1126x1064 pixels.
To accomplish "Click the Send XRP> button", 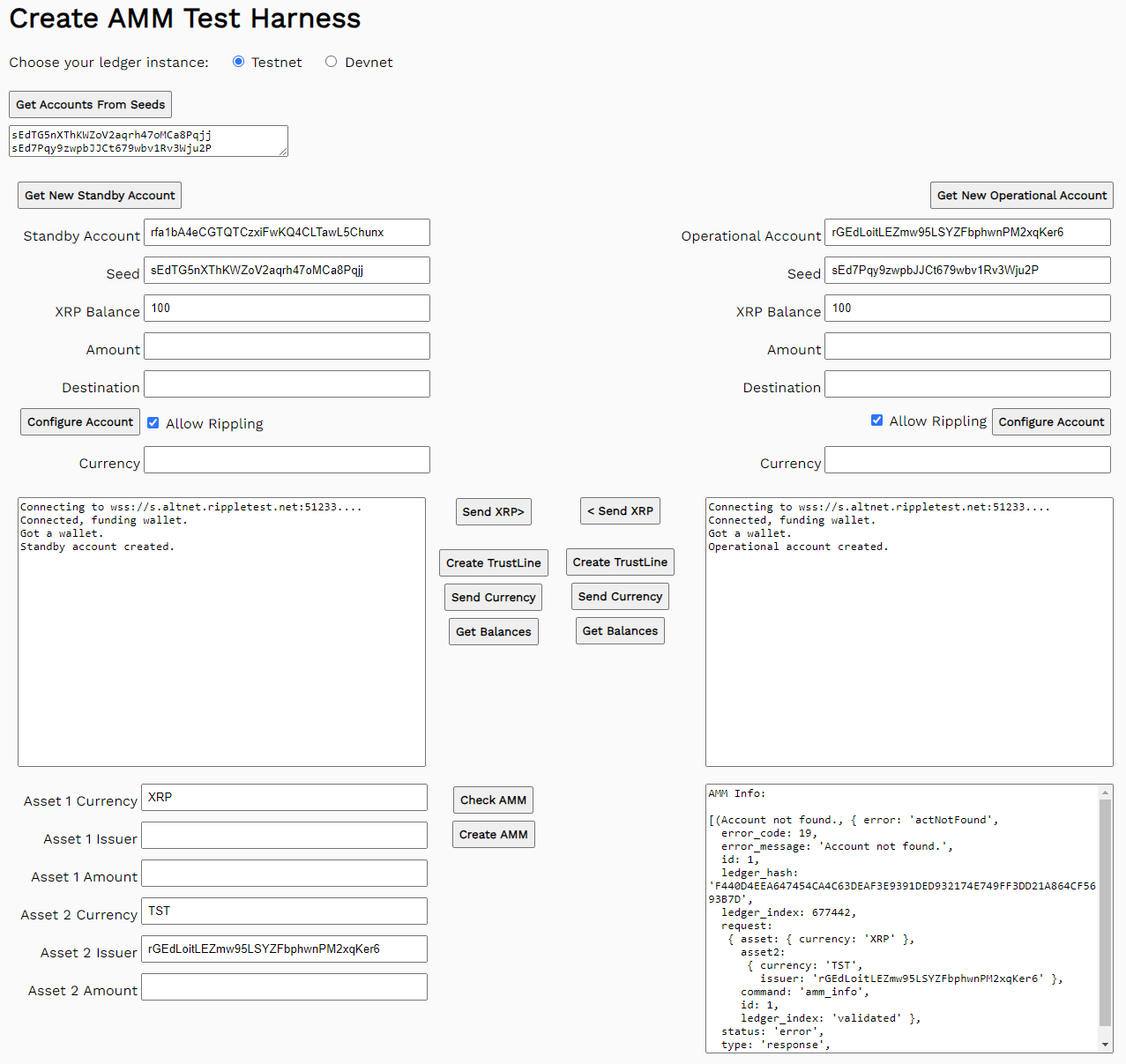I will pos(493,512).
